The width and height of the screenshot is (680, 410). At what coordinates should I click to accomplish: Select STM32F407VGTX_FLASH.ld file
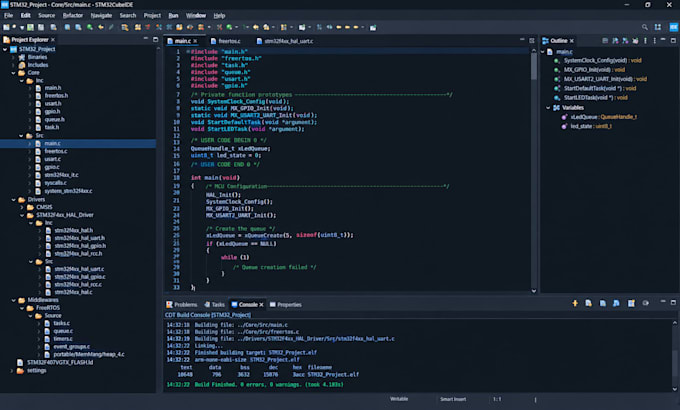[60, 362]
